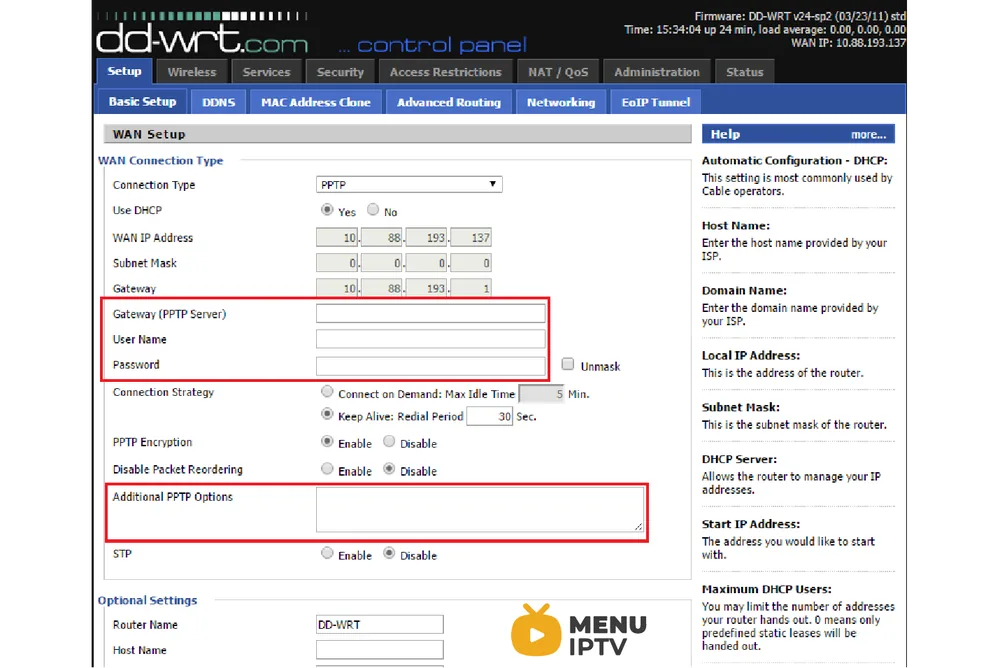The image size is (1000, 668).
Task: Click the Additional PPTP Options textarea
Action: [480, 509]
